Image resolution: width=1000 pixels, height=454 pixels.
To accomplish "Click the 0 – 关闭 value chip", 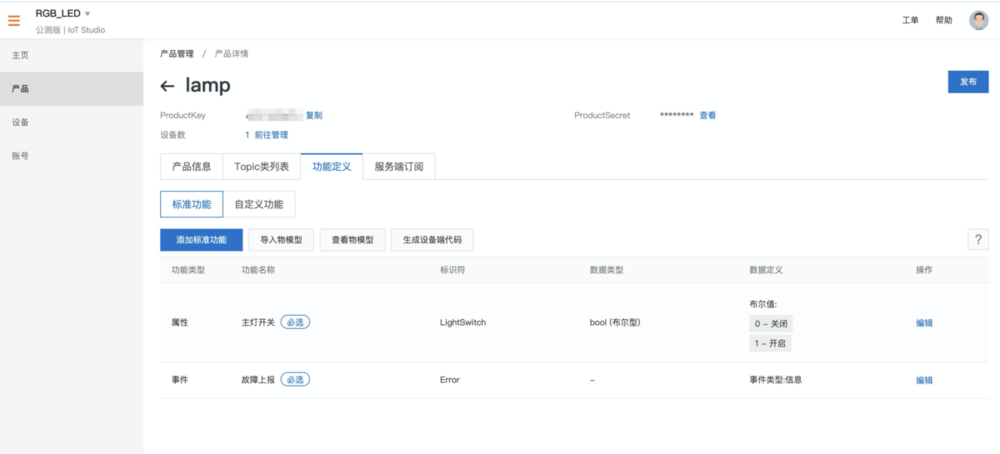I will point(771,324).
